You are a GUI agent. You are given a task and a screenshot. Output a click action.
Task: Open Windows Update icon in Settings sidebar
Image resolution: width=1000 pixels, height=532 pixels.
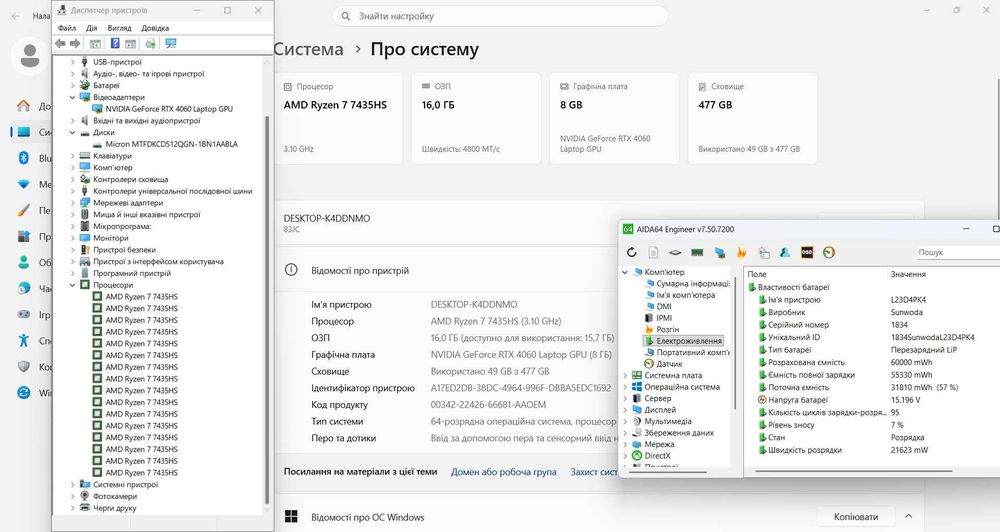click(24, 392)
